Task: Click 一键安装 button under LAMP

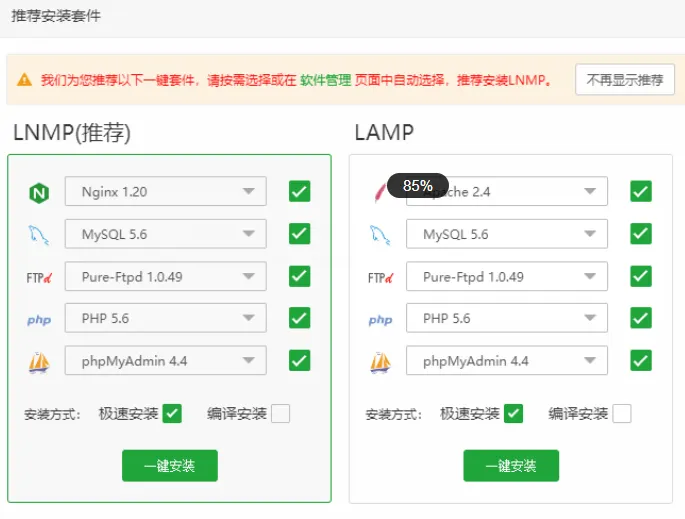Action: pyautogui.click(x=511, y=466)
